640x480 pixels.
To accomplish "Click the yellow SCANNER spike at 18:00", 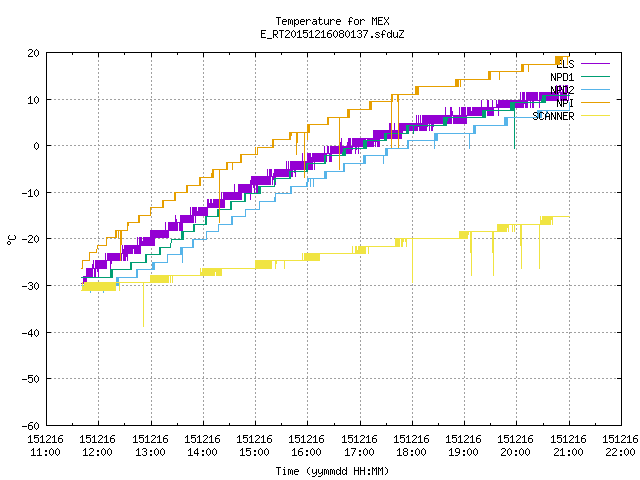I will pyautogui.click(x=412, y=260).
